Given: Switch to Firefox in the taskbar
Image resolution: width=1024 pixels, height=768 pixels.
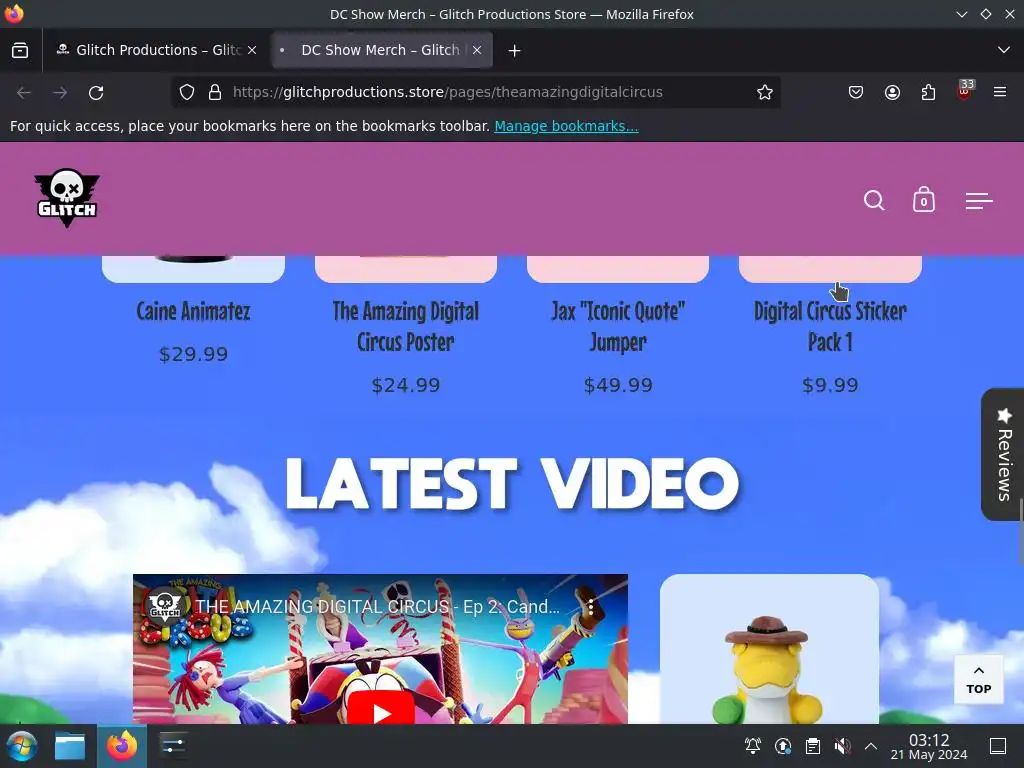Looking at the screenshot, I should point(122,746).
